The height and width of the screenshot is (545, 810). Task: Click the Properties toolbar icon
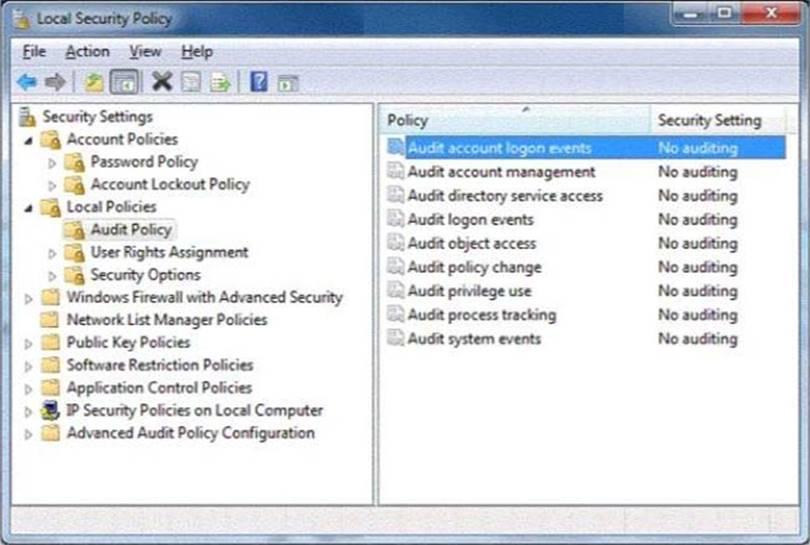pos(192,82)
